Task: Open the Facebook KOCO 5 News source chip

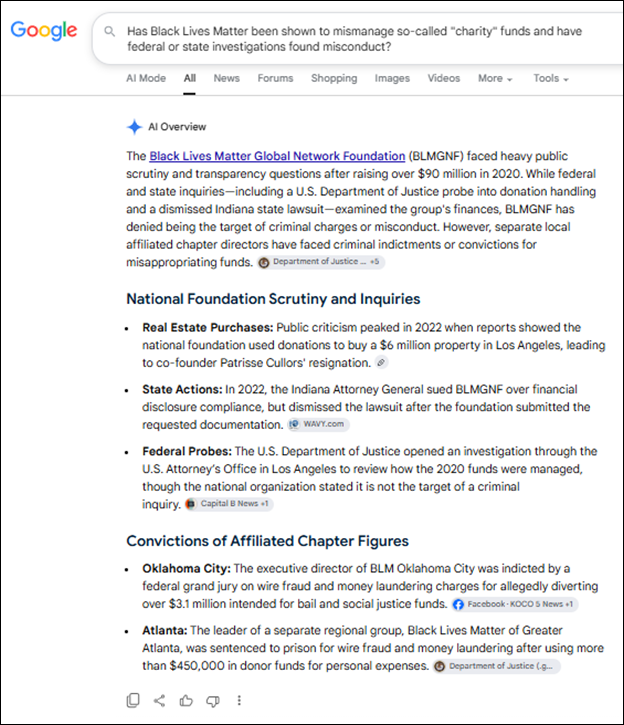Action: [x=515, y=604]
